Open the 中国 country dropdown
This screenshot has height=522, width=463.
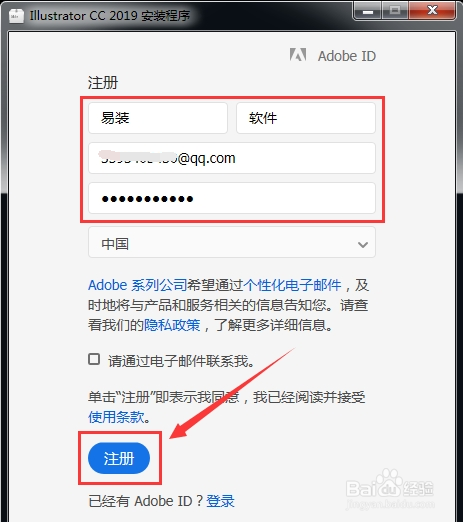(232, 242)
